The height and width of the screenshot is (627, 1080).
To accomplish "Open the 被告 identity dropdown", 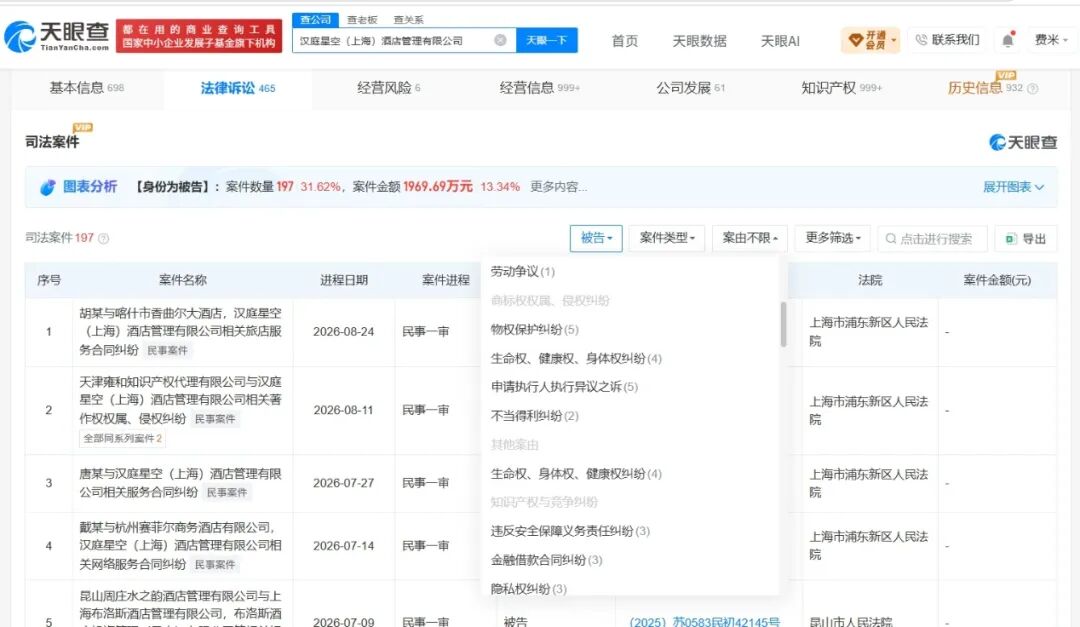I will point(596,238).
